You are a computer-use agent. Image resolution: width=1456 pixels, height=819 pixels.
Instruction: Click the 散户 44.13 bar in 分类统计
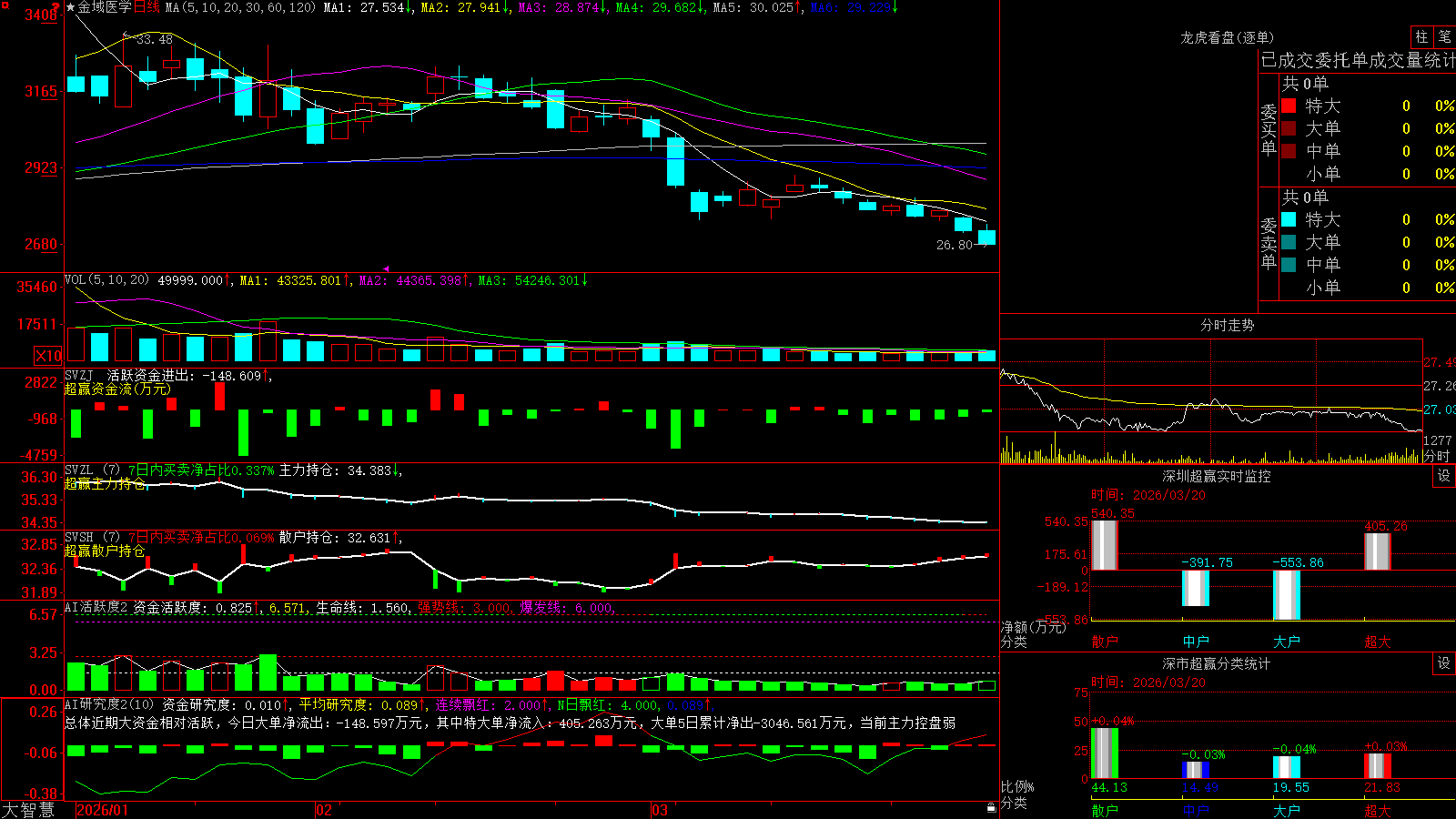1104,753
